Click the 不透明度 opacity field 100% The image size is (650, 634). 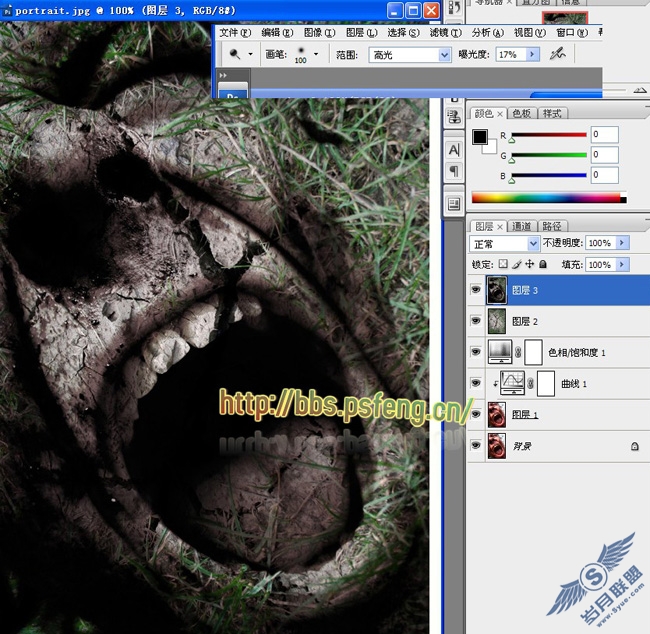(600, 243)
